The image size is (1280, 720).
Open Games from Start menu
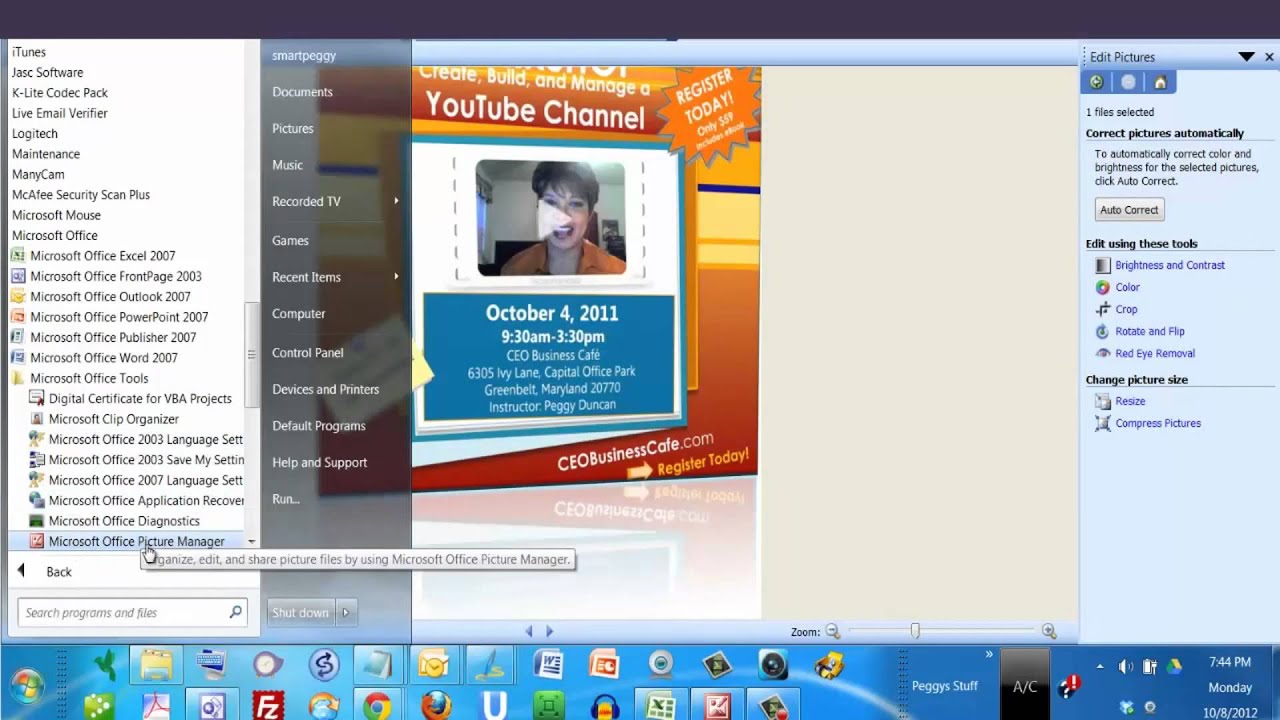pyautogui.click(x=290, y=240)
